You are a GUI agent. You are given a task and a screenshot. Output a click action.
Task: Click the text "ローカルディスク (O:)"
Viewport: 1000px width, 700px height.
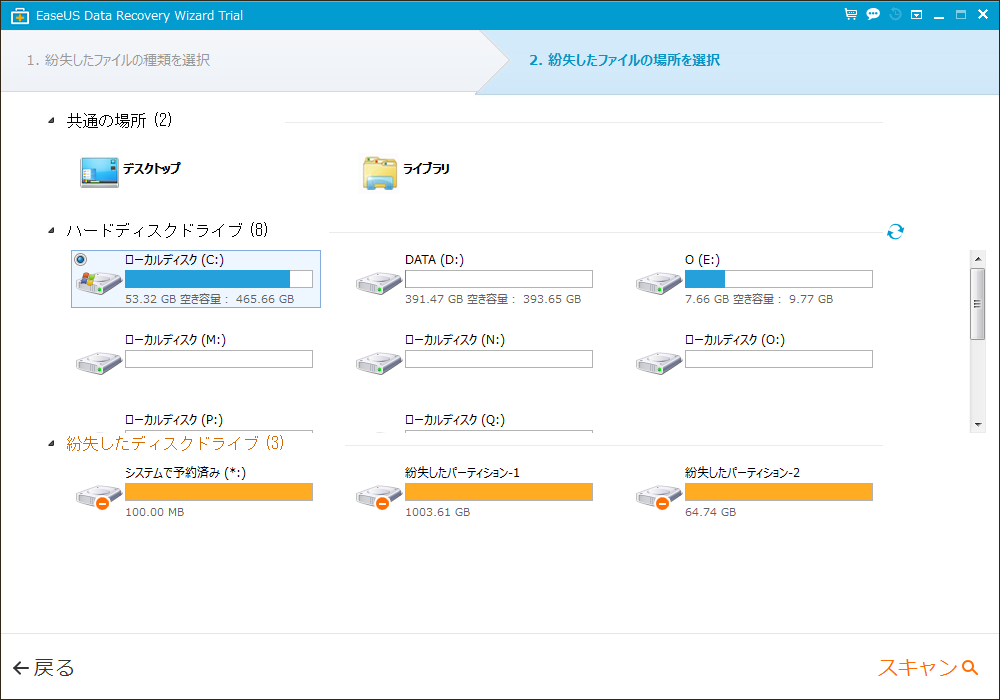point(735,340)
